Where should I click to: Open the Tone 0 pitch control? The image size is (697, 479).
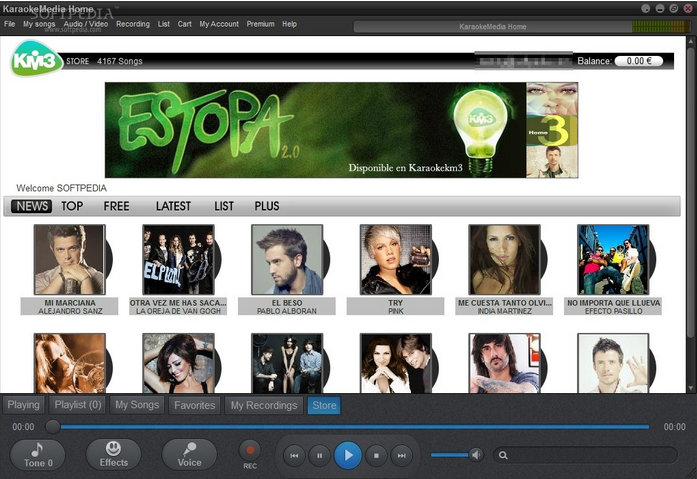[x=38, y=455]
